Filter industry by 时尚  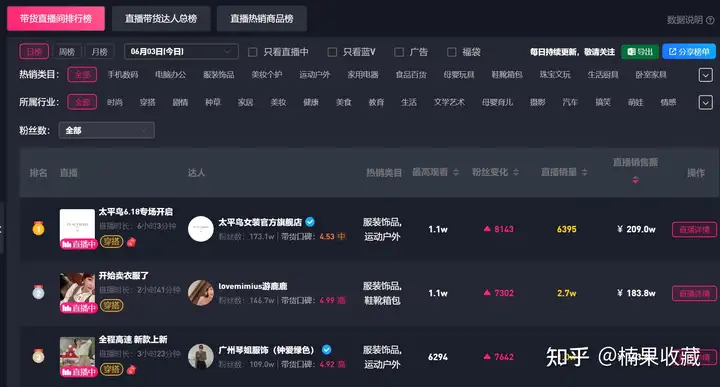click(115, 102)
